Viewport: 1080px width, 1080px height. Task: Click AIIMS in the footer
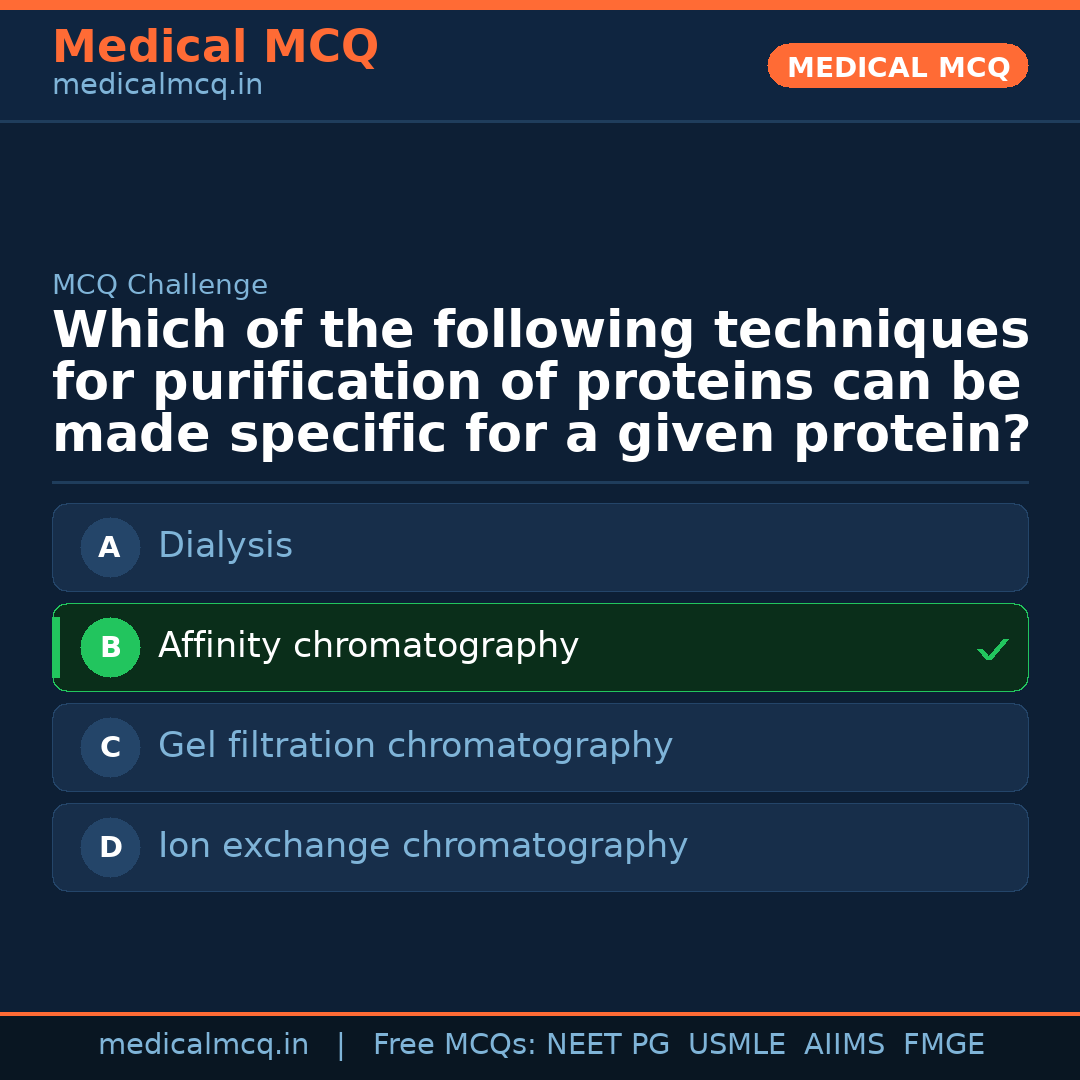[843, 1045]
